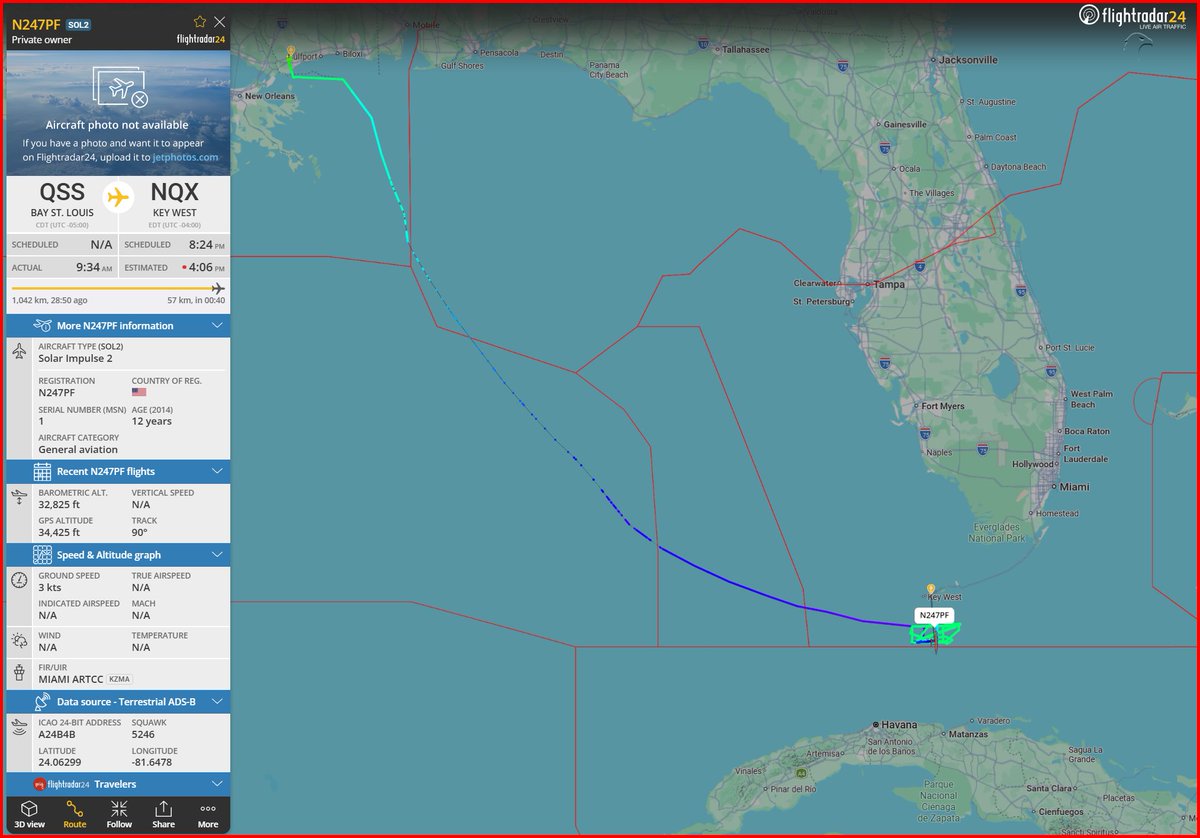The width and height of the screenshot is (1200, 838).
Task: Select longitude value -81.6478
Action: 152,762
